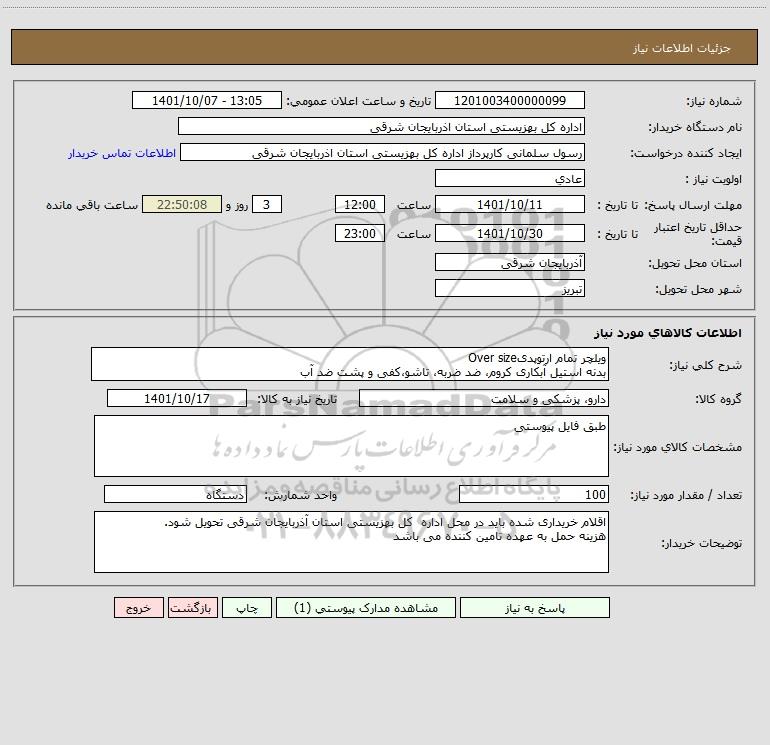Click the خروج exit button
The image size is (770, 745).
pyautogui.click(x=138, y=608)
